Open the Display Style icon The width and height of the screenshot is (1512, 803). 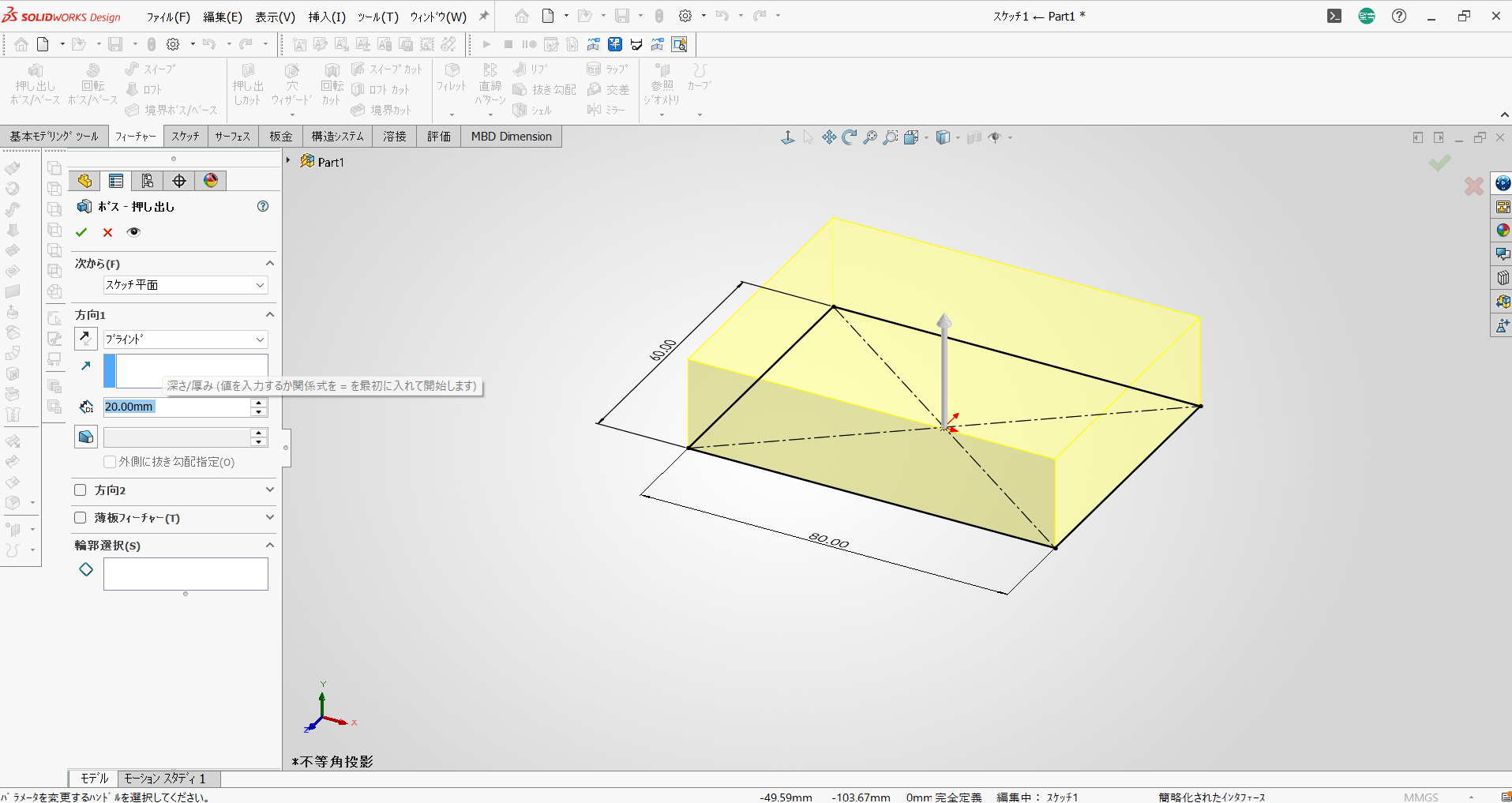pos(943,137)
